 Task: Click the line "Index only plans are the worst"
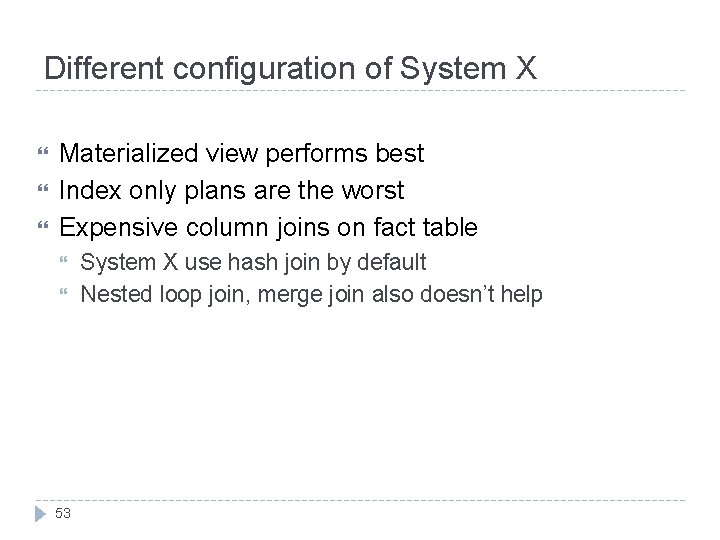click(x=232, y=190)
